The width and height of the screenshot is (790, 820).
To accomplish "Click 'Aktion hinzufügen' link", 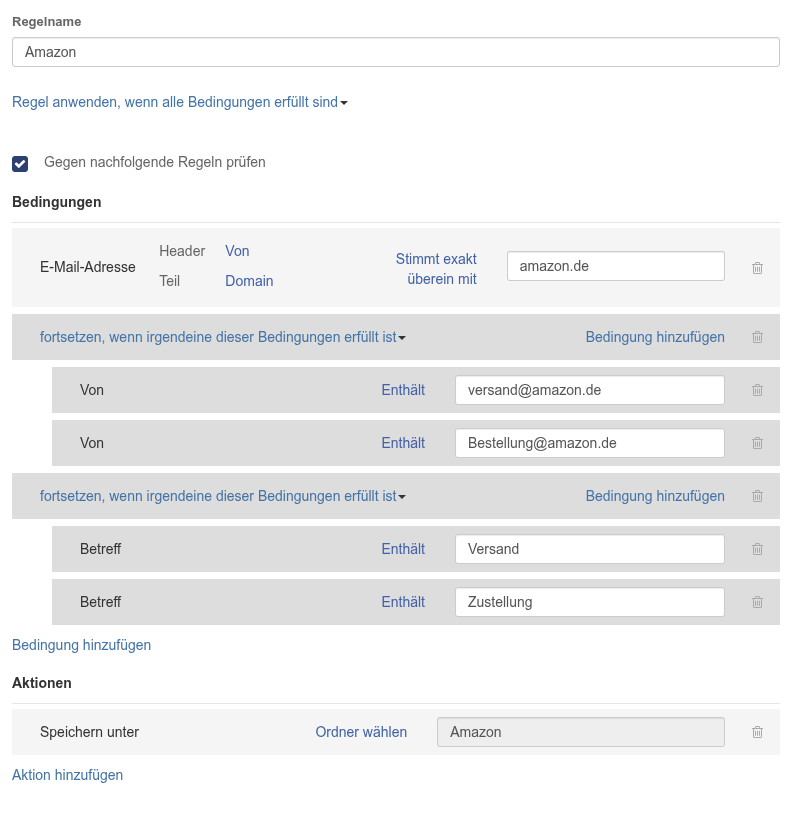I will (67, 775).
